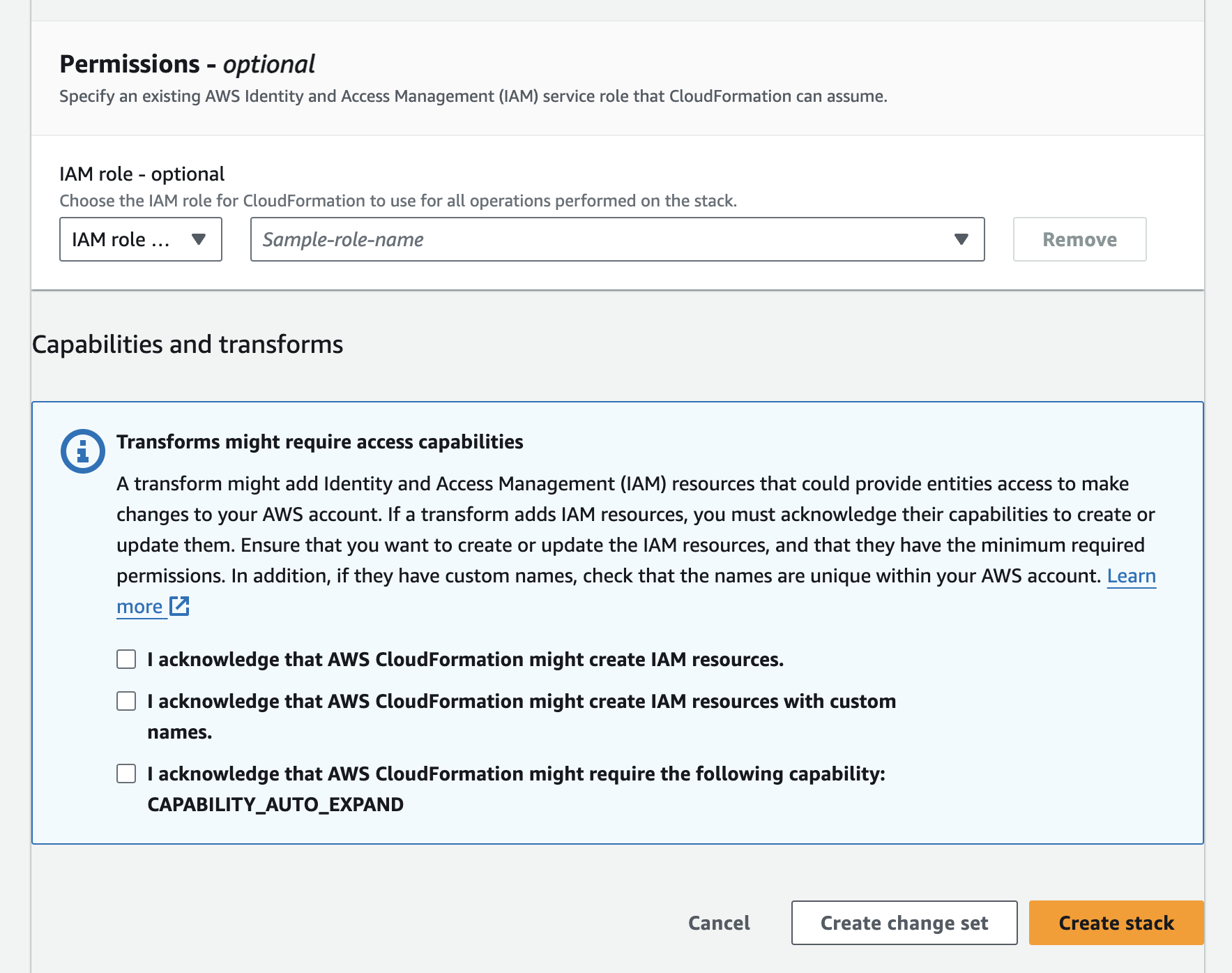Click the caret arrow beside 'IAM role …'
The width and height of the screenshot is (1232, 973).
coord(199,239)
